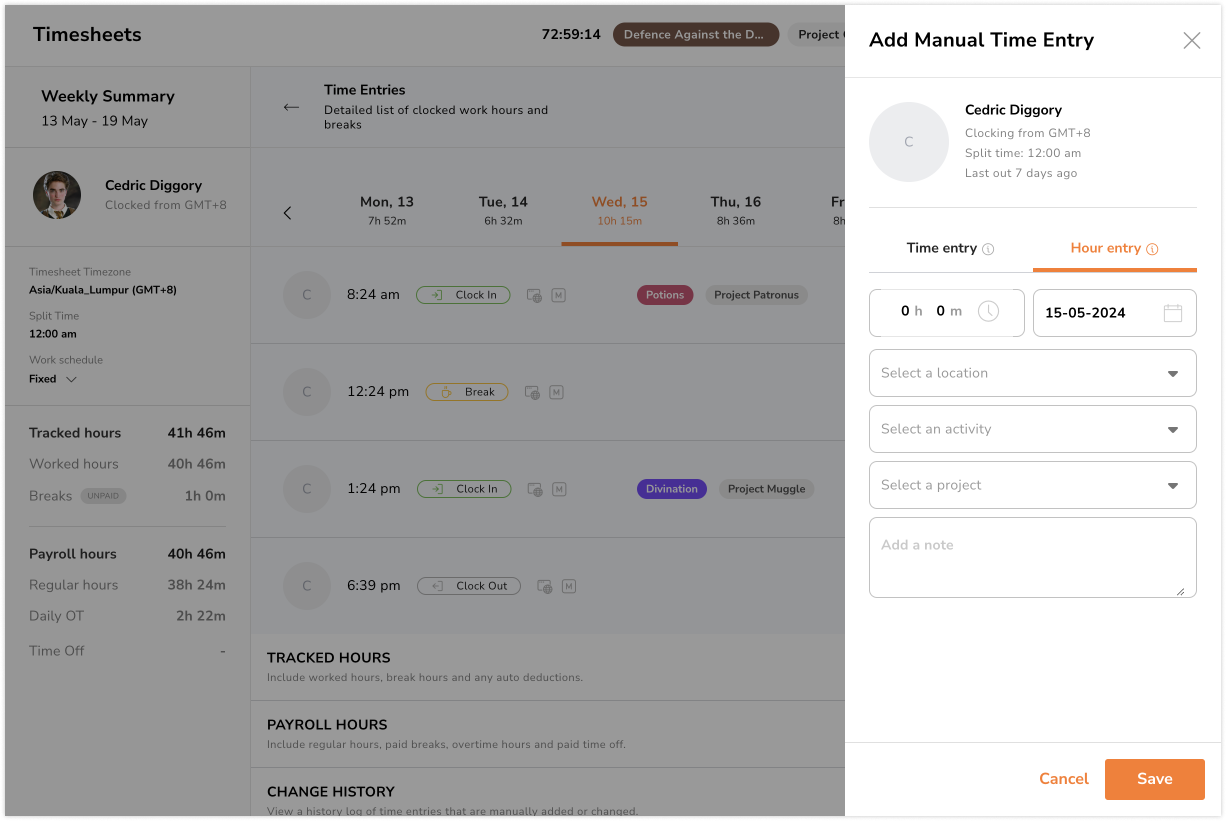Screen dimensions: 1226x821
Task: Click into the Add a note textarea
Action: 1032,557
